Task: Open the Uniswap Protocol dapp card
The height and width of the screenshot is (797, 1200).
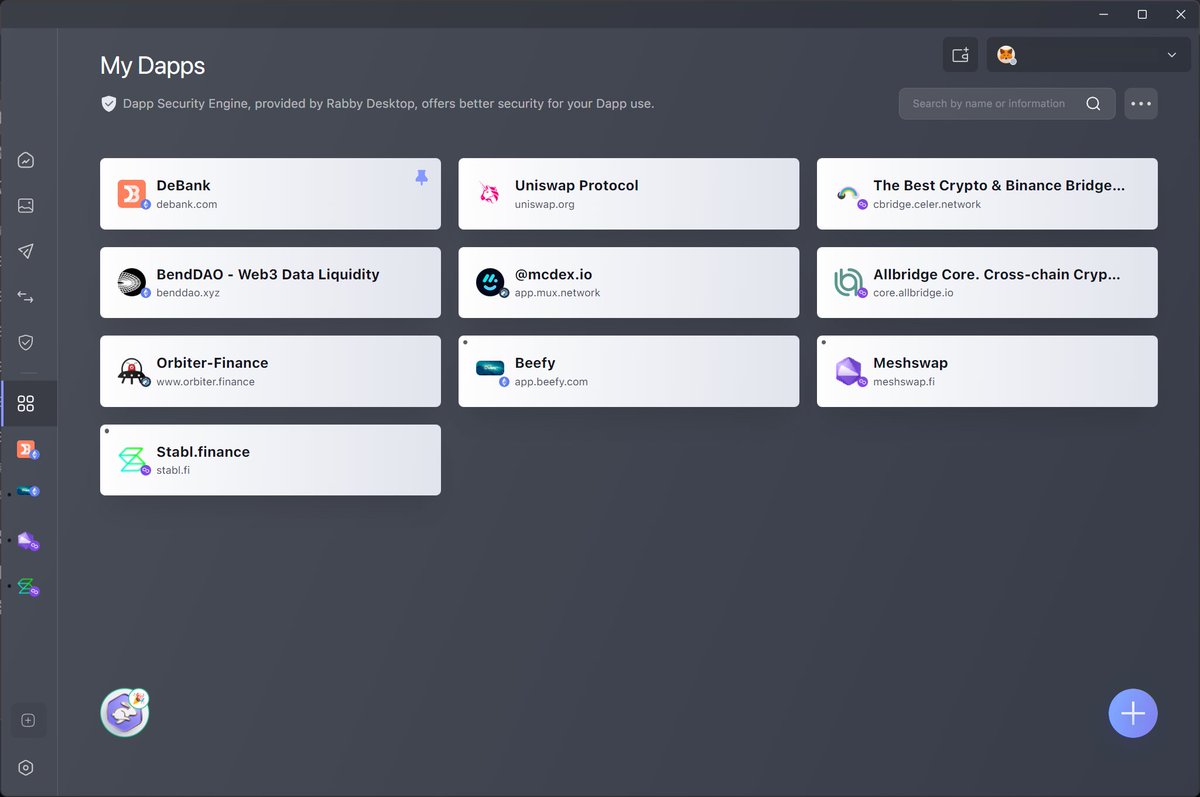Action: click(x=629, y=194)
